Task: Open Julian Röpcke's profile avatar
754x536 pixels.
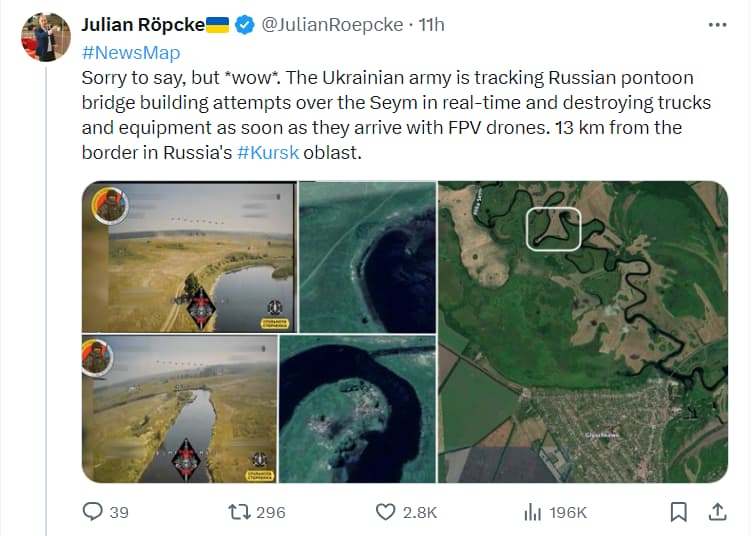Action: pos(46,37)
